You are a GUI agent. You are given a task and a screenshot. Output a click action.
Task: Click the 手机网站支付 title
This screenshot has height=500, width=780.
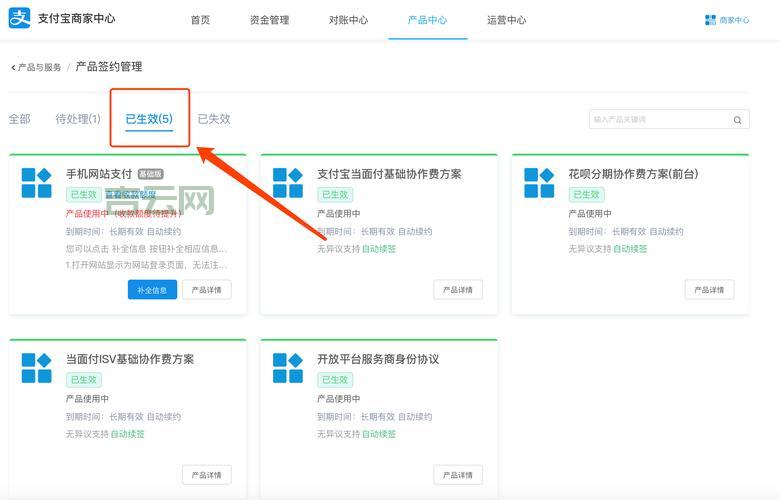point(99,174)
